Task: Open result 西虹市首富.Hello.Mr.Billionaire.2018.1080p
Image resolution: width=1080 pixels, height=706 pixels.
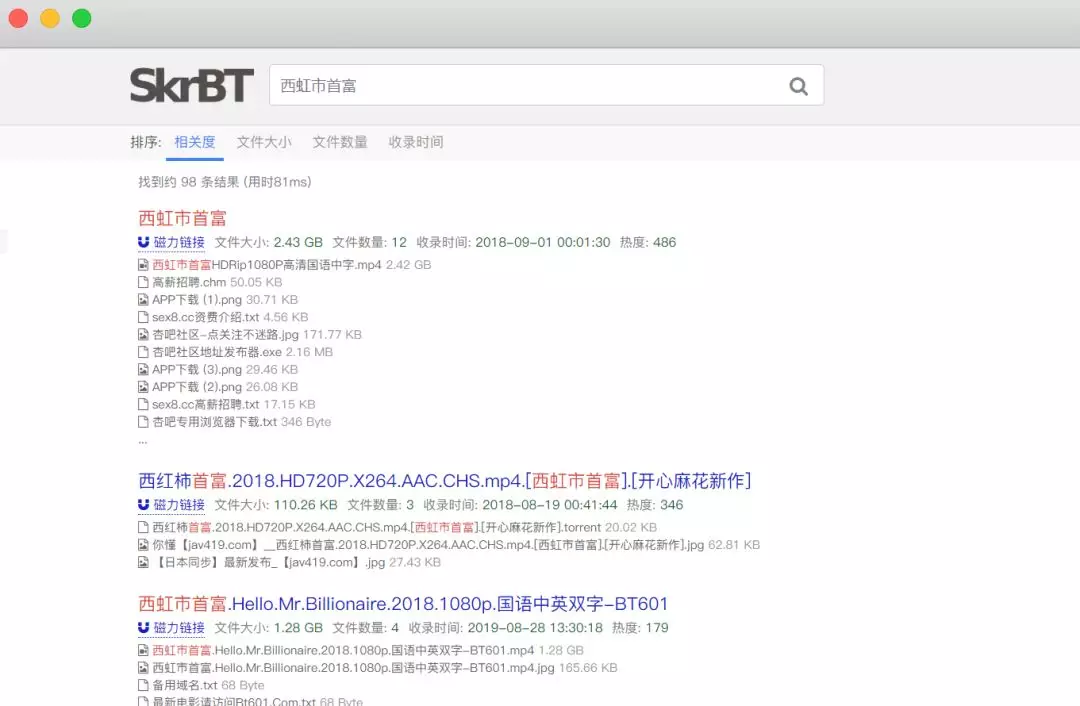Action: tap(403, 604)
